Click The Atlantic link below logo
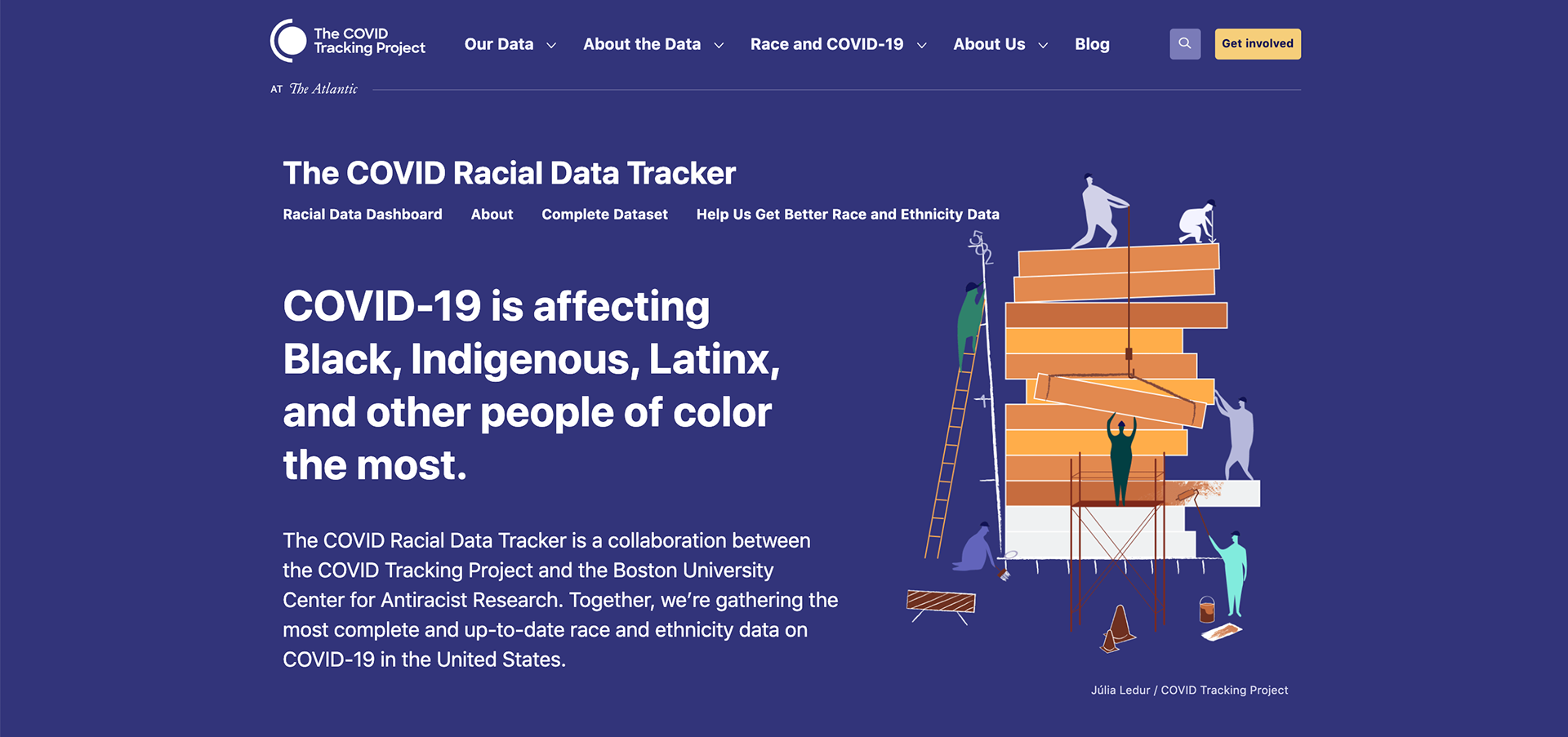This screenshot has width=1568, height=737. 323,89
